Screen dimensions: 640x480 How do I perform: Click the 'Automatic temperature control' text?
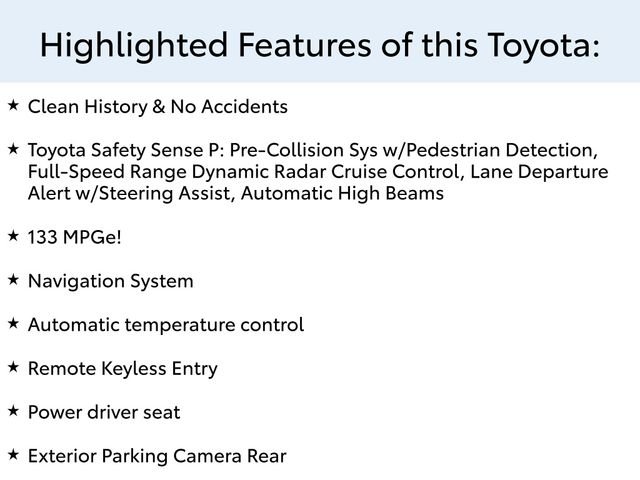coord(166,325)
